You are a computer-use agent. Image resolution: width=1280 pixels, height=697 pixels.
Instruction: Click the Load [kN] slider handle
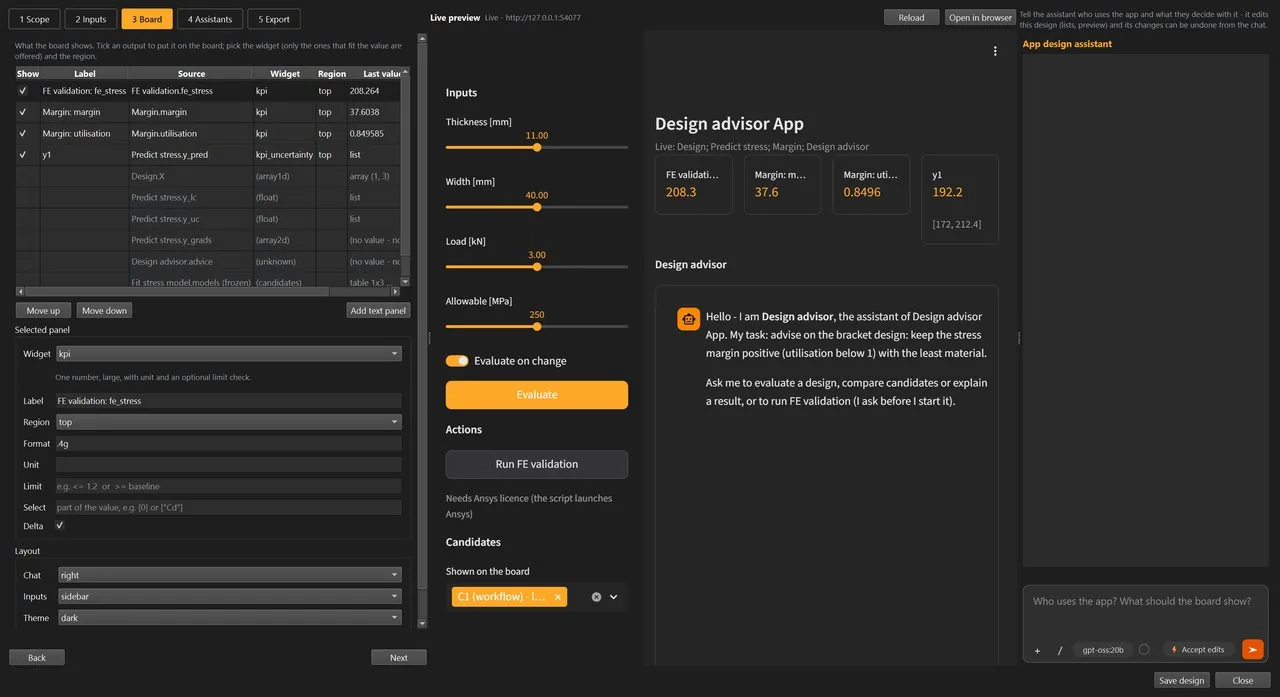click(537, 267)
